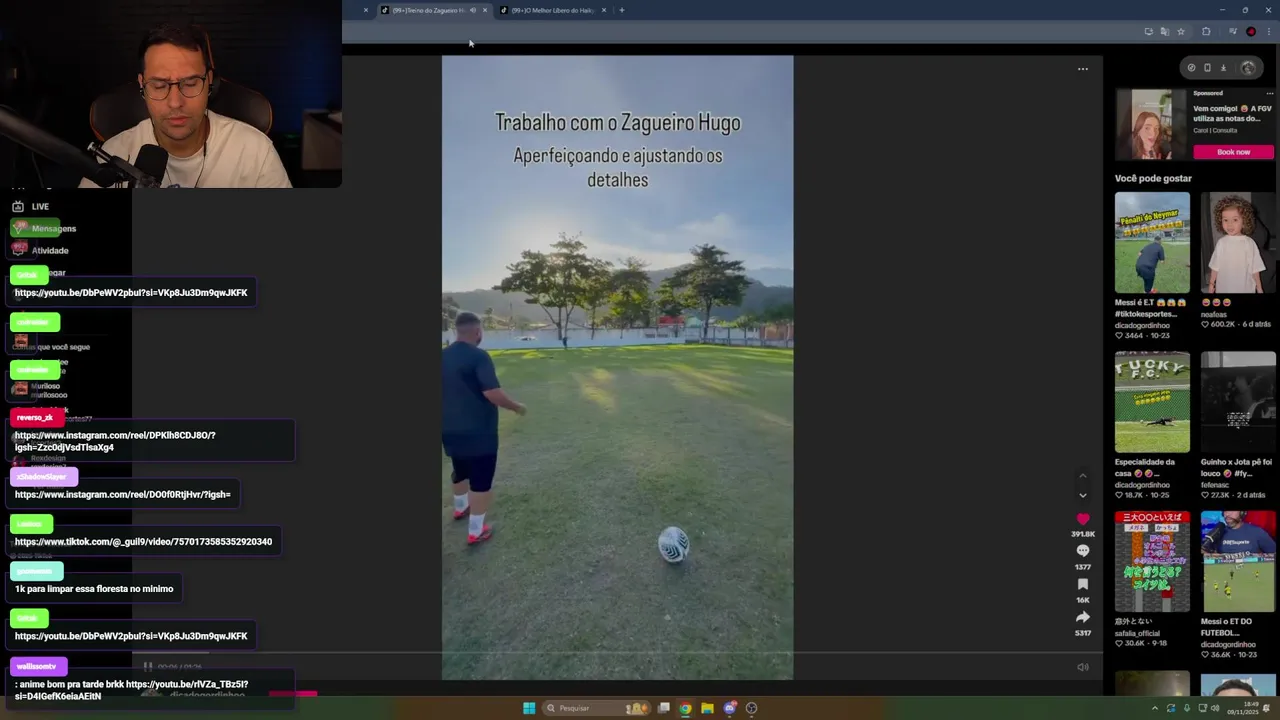Click the video title 'Trabalho com o Zagueiro Hugo'

point(618,123)
